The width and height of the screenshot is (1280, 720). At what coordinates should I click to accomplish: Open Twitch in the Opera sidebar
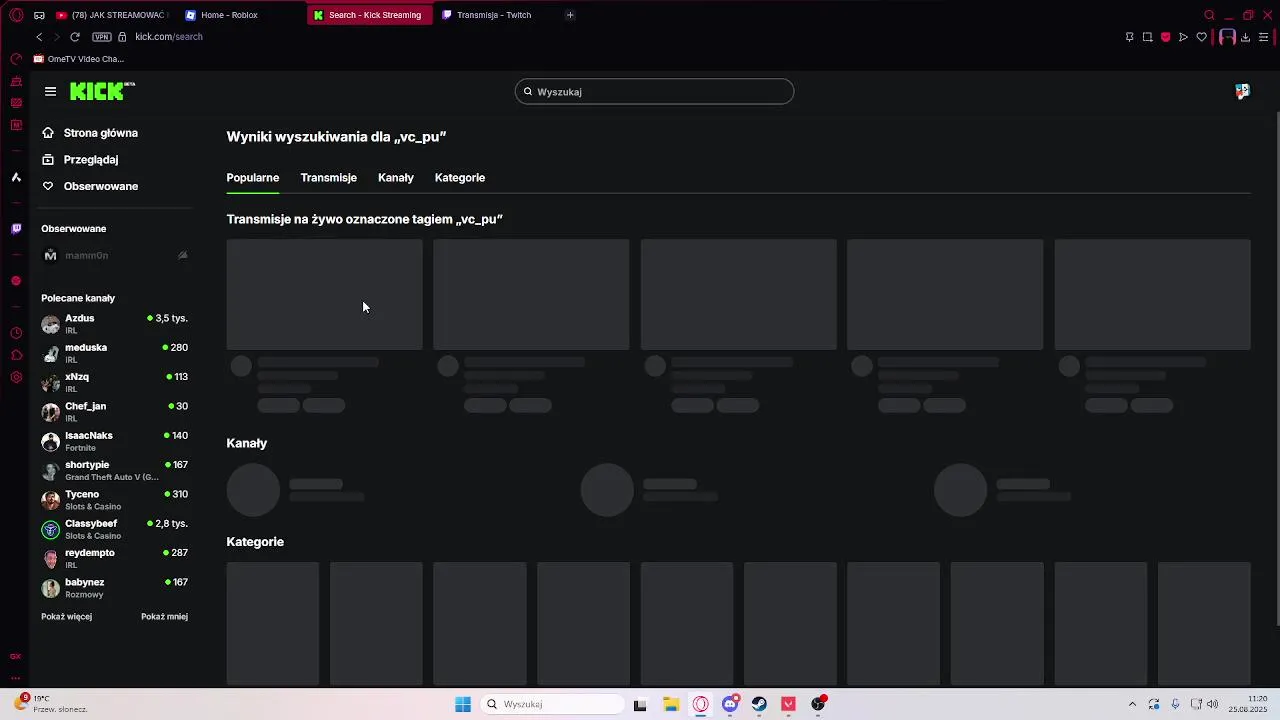(16, 229)
